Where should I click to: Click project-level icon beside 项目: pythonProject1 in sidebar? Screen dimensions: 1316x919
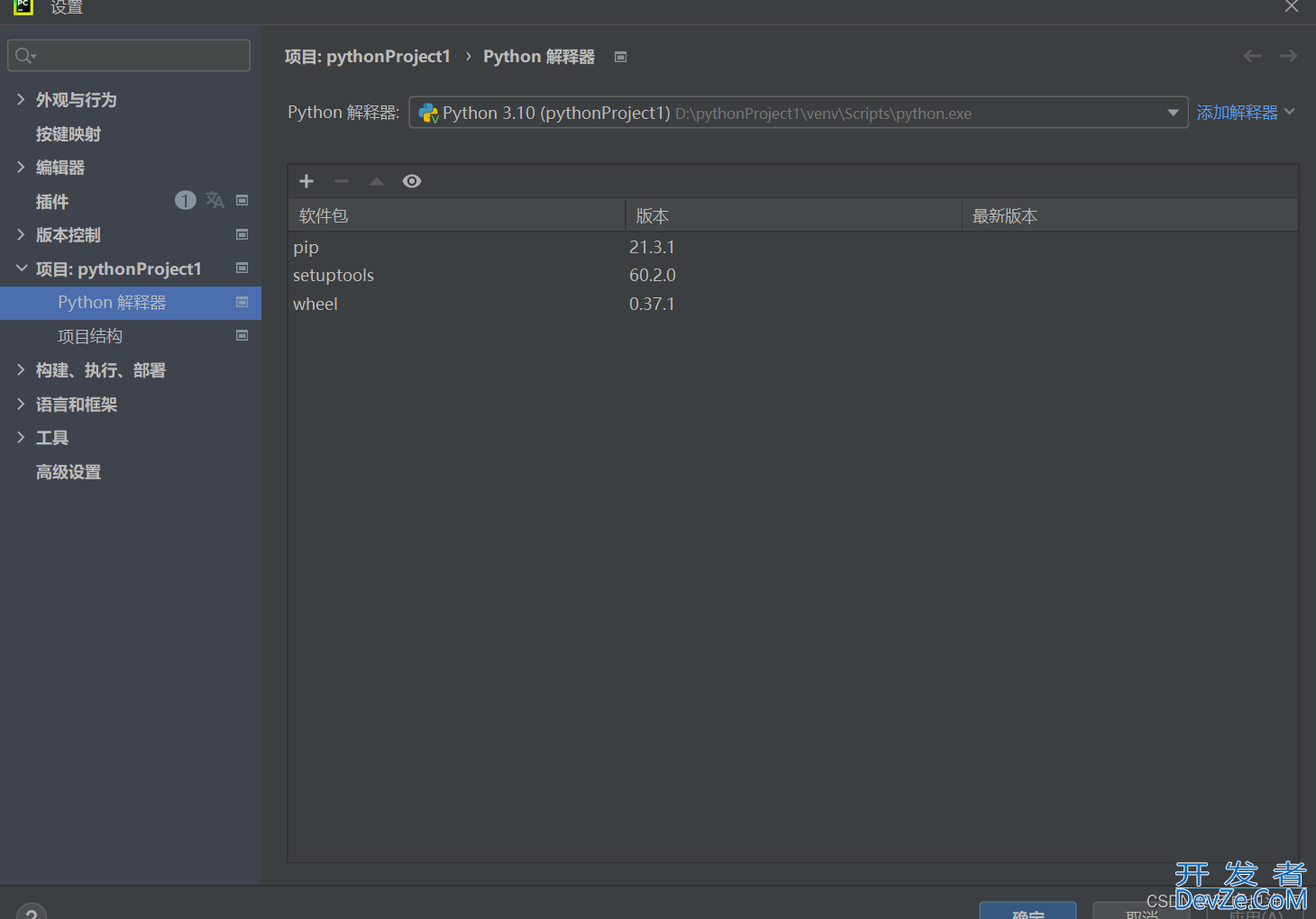click(x=242, y=268)
